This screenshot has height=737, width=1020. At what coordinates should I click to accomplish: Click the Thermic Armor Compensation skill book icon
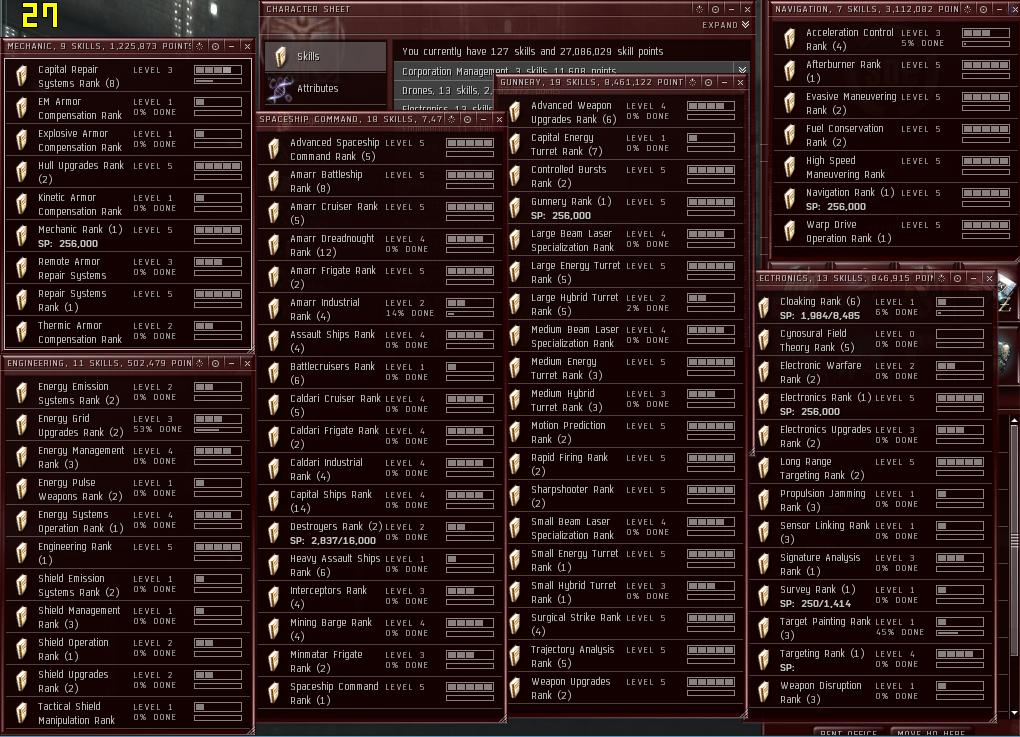22,332
